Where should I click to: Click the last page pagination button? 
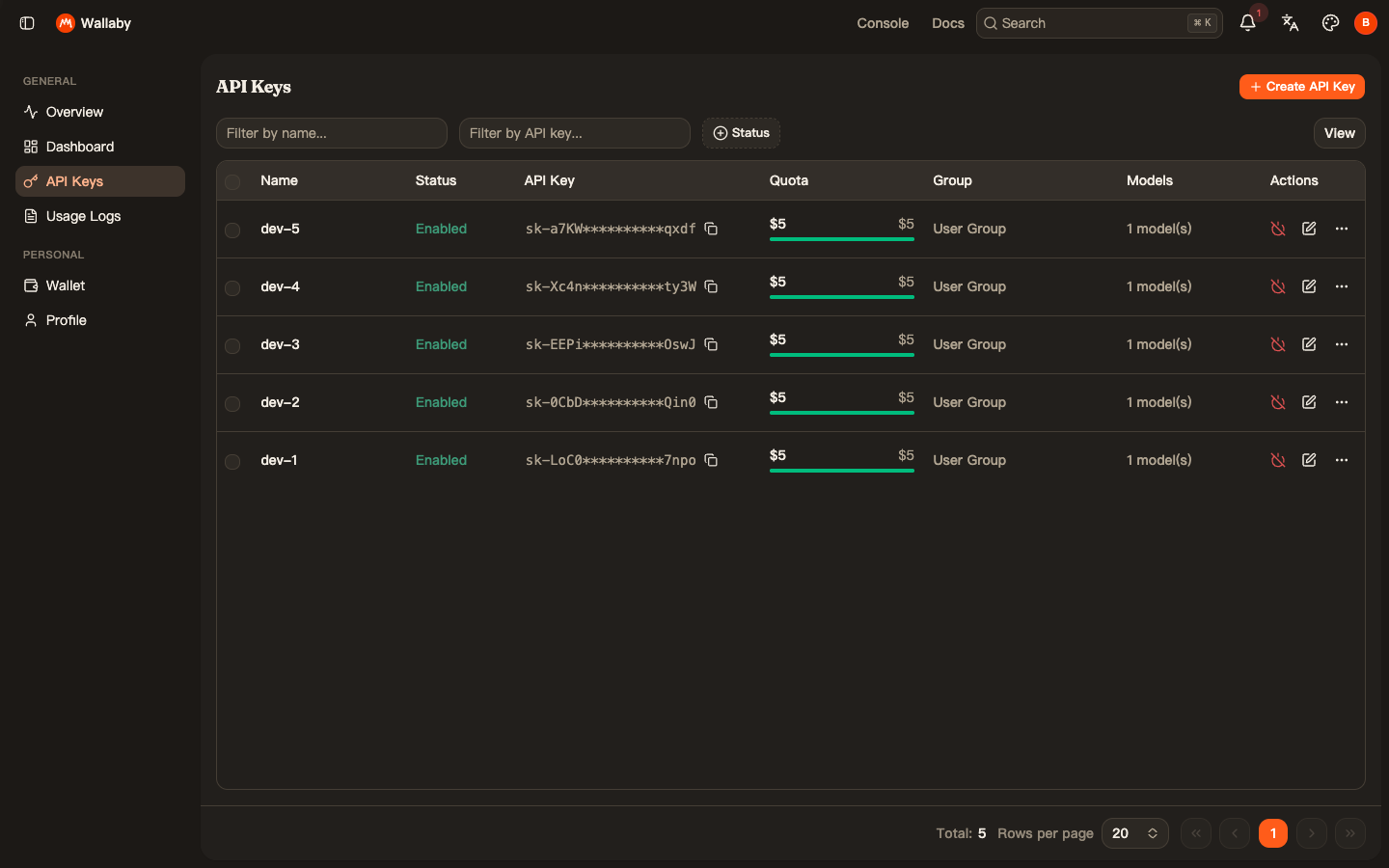(1350, 833)
